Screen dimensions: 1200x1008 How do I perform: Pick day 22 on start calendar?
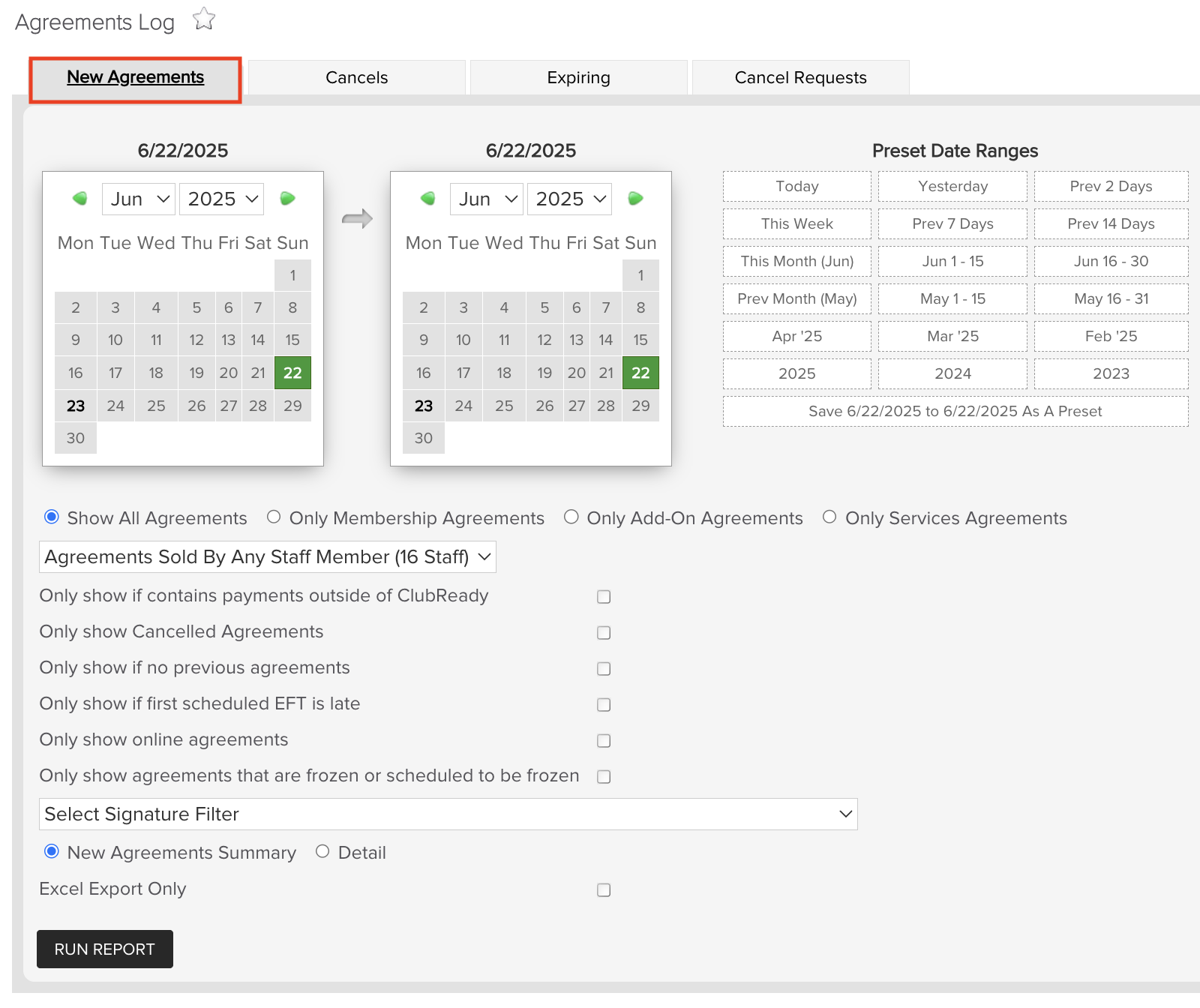tap(292, 373)
